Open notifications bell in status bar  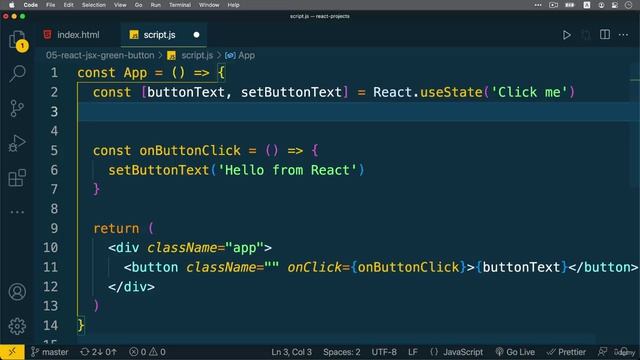[x=625, y=352]
